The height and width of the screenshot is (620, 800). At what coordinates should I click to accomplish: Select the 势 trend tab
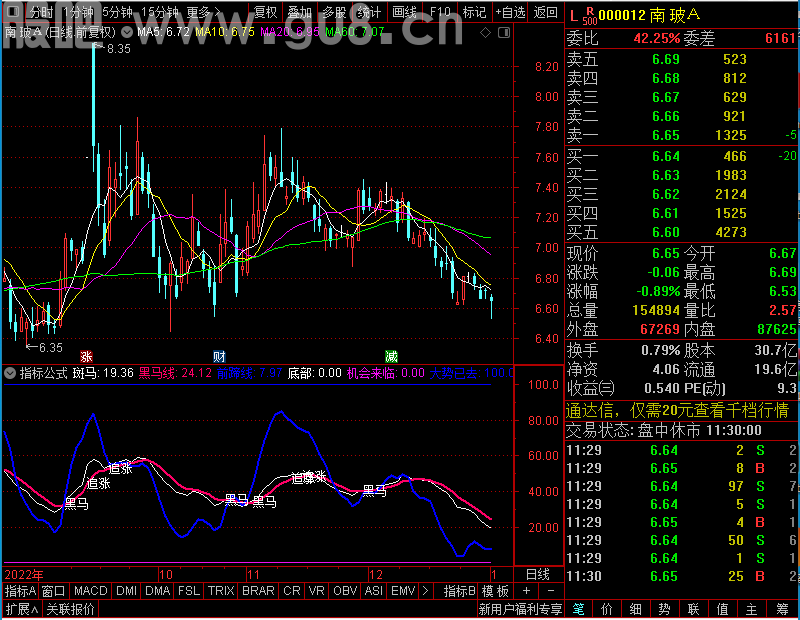pos(664,609)
